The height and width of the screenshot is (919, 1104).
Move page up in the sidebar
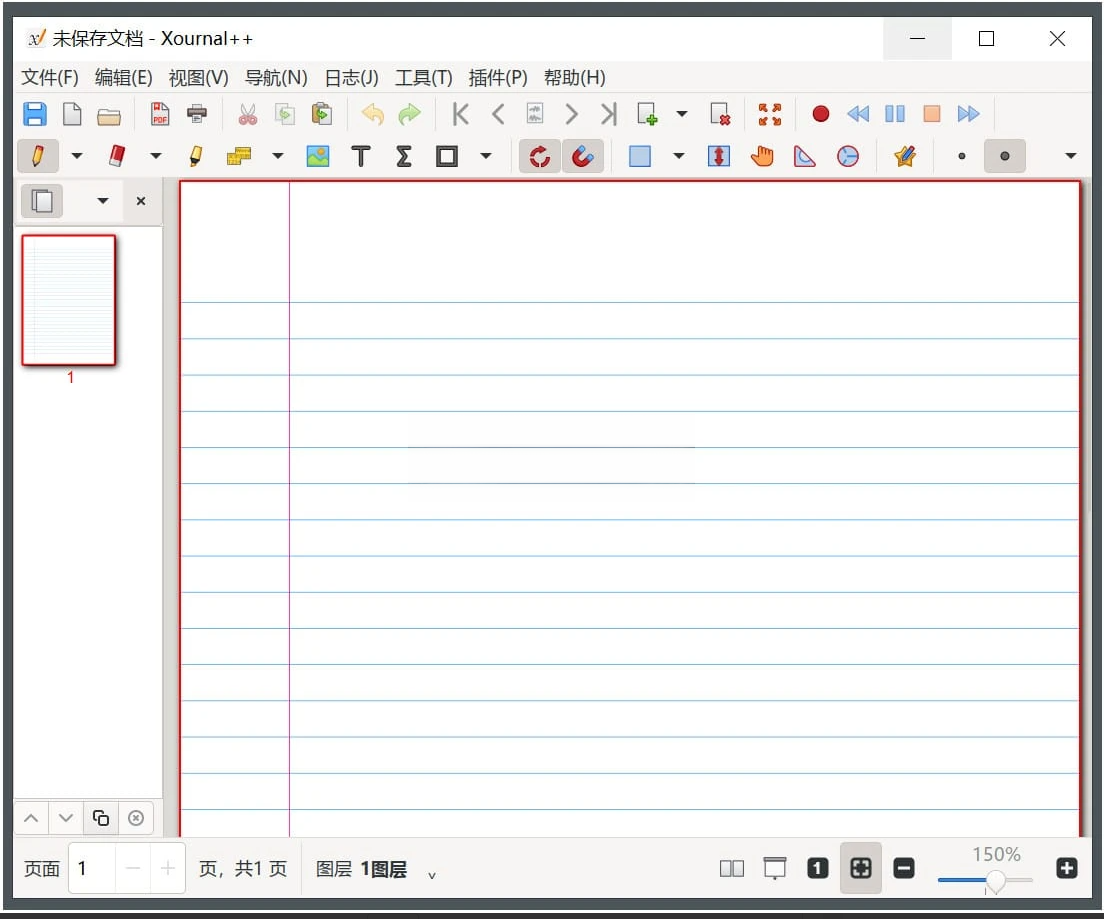[x=31, y=818]
